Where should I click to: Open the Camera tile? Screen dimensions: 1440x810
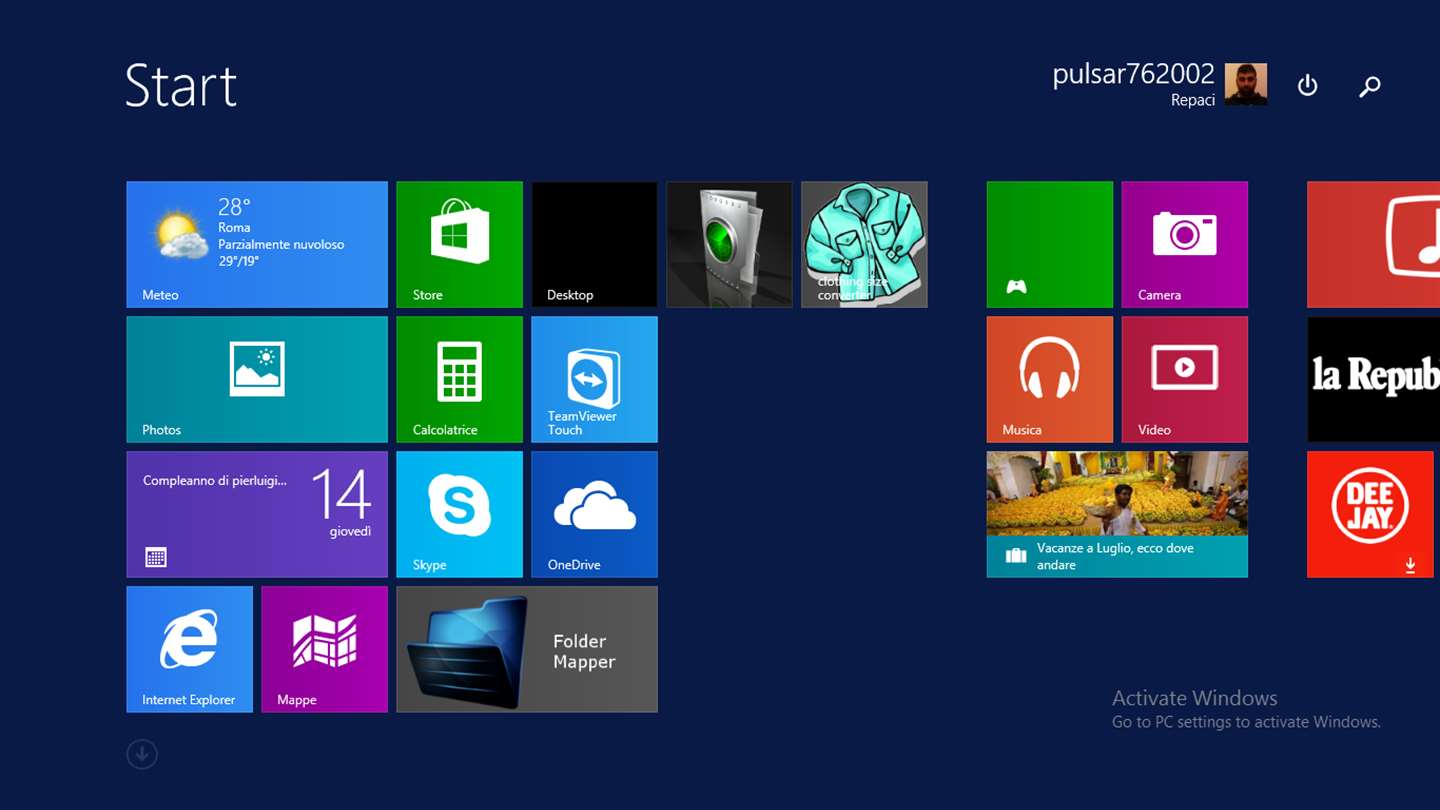(x=1184, y=244)
